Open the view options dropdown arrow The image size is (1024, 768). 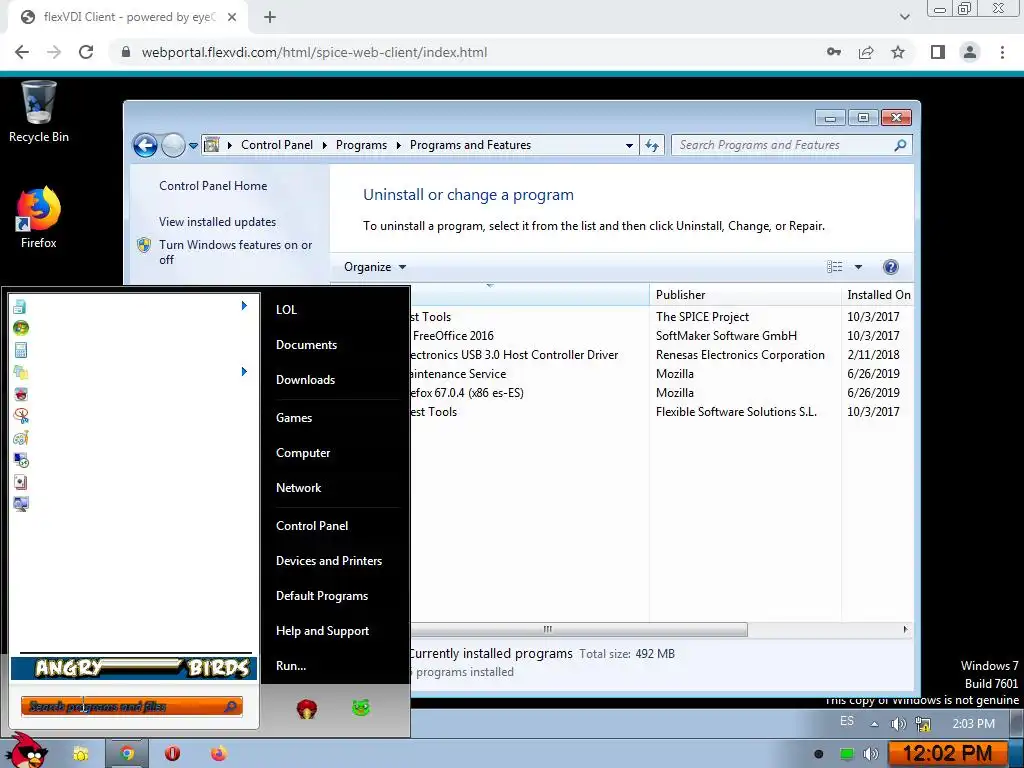(x=858, y=266)
